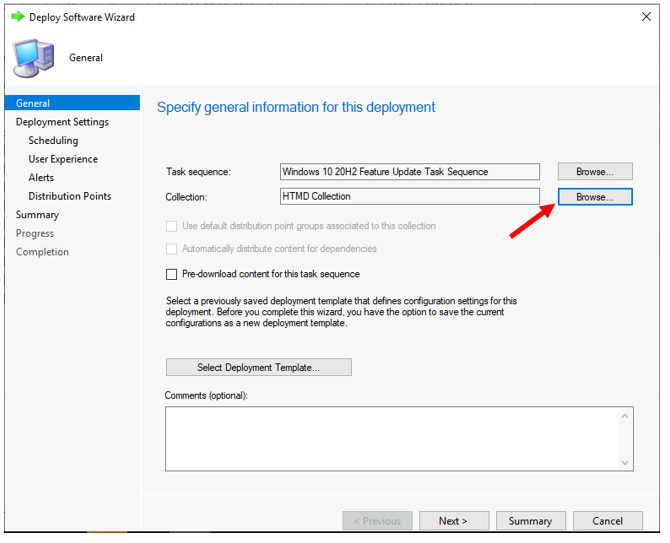Click the disabled Previous button
This screenshot has height=543, width=670.
tap(378, 521)
